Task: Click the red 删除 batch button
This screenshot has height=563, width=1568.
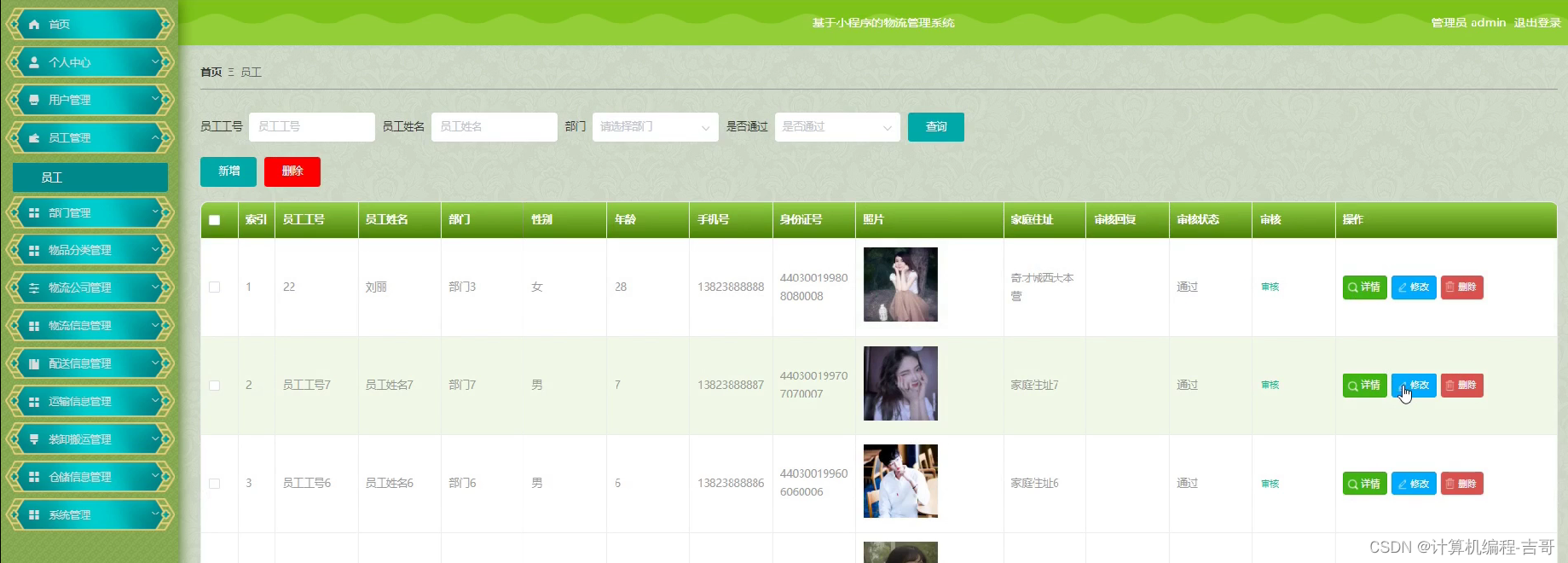Action: click(x=292, y=171)
